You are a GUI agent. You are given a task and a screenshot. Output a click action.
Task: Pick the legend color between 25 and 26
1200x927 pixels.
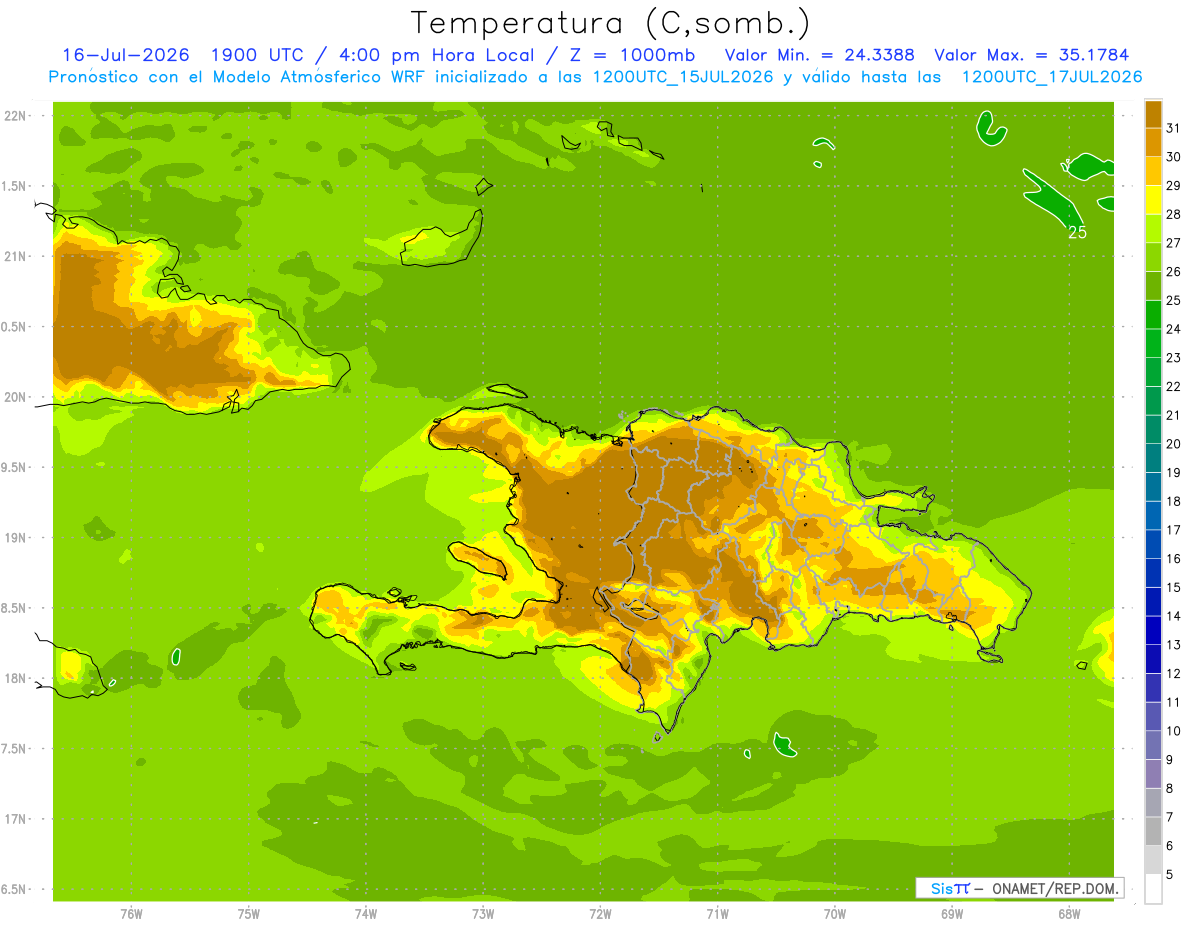(x=1153, y=286)
